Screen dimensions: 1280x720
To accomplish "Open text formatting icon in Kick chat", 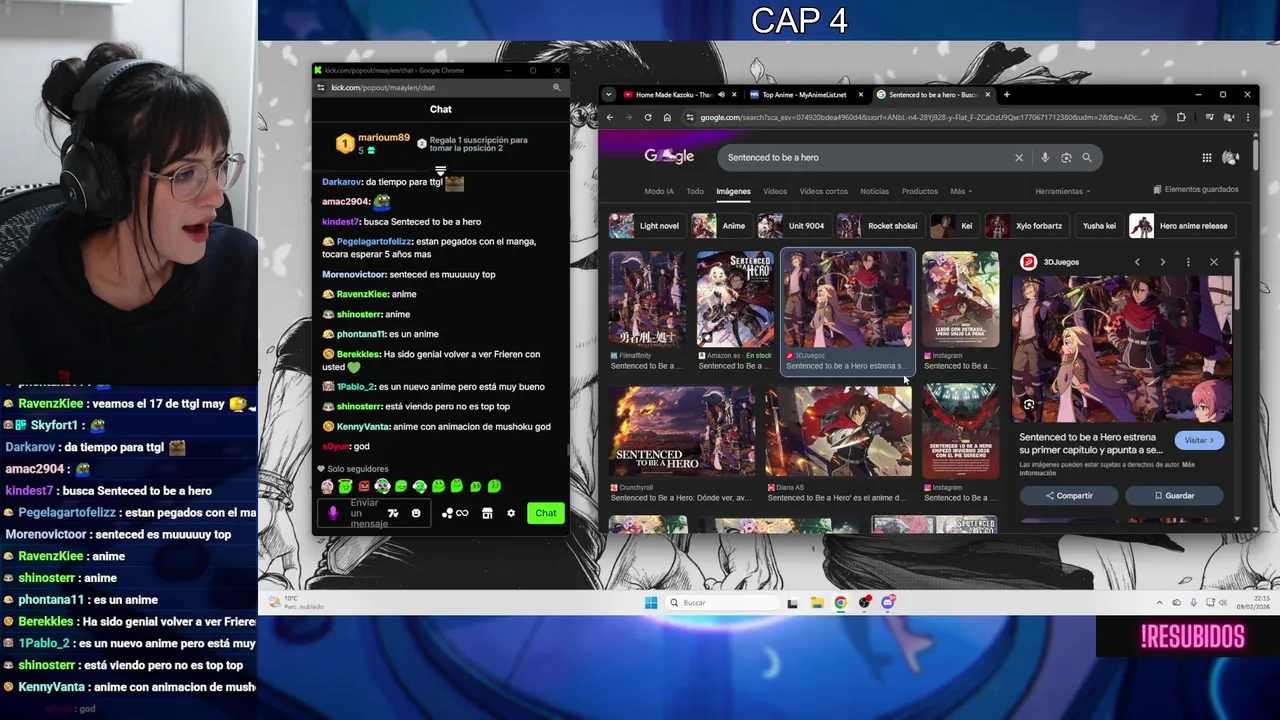I will [393, 513].
